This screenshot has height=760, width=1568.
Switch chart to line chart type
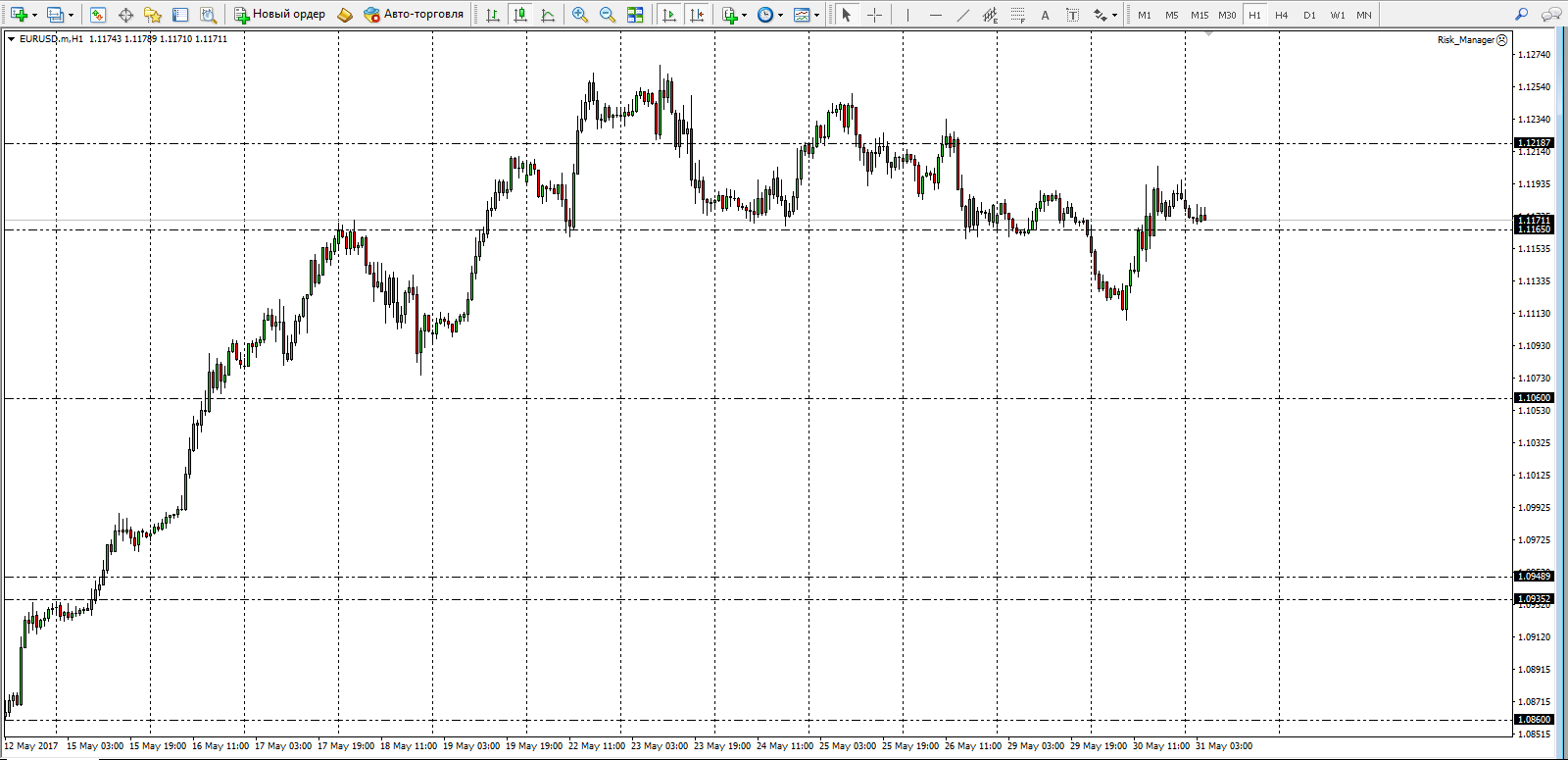tap(548, 15)
